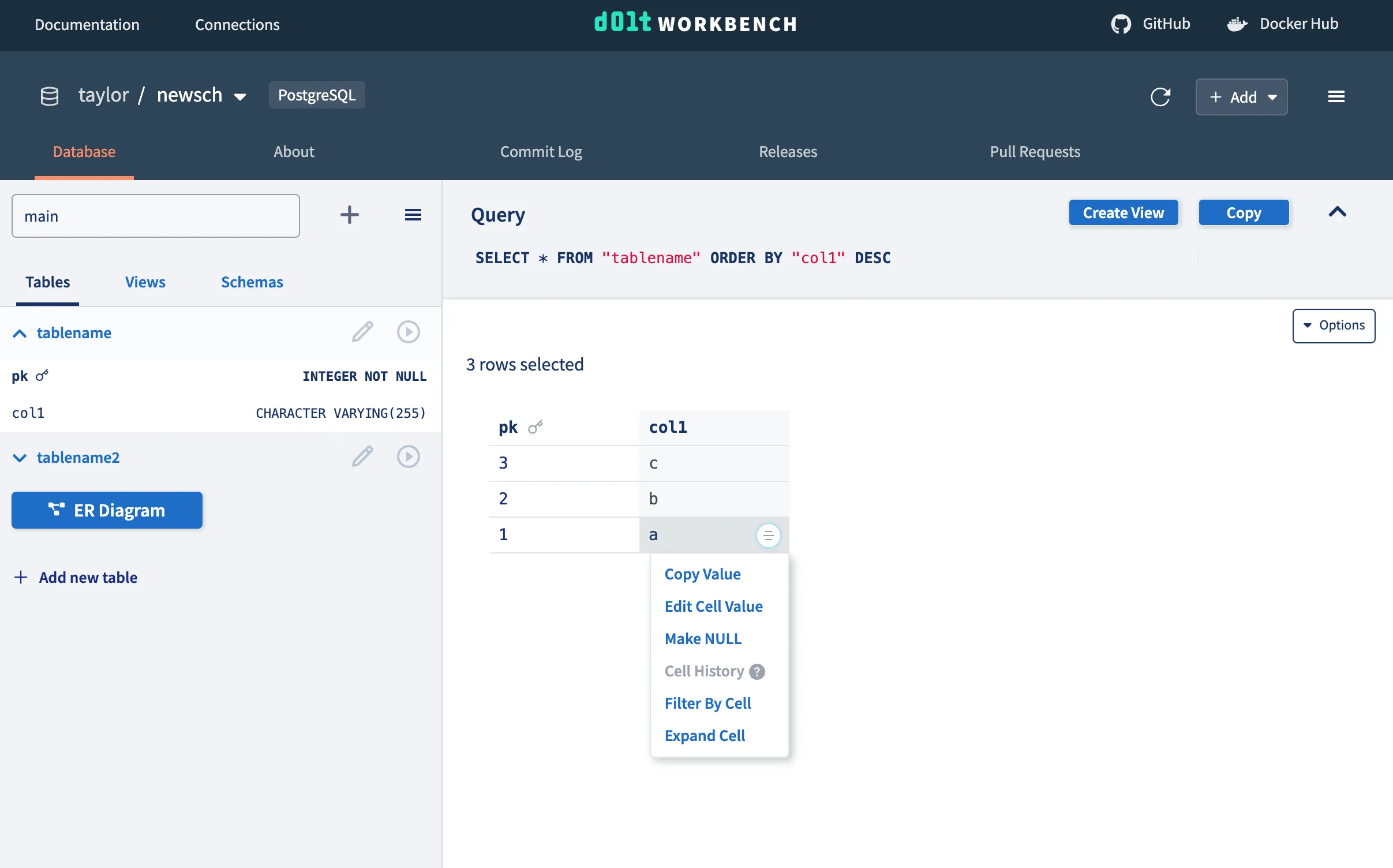The height and width of the screenshot is (868, 1393).
Task: Run the tablename table query with play icon
Action: (x=409, y=332)
